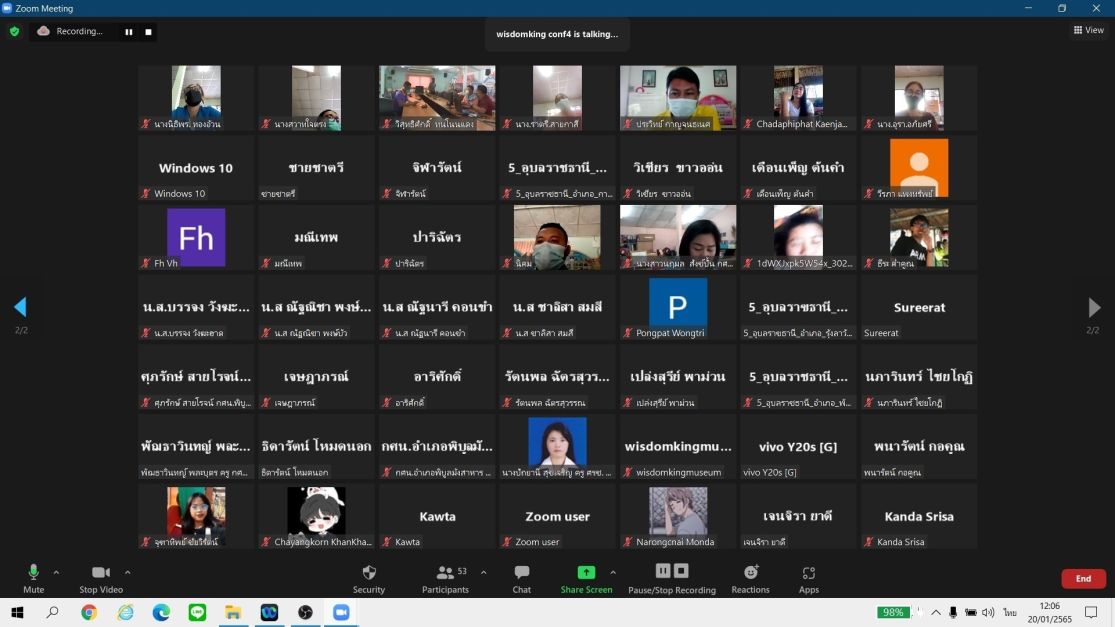Open Share Screen options arrow
1115x627 pixels.
[x=613, y=572]
